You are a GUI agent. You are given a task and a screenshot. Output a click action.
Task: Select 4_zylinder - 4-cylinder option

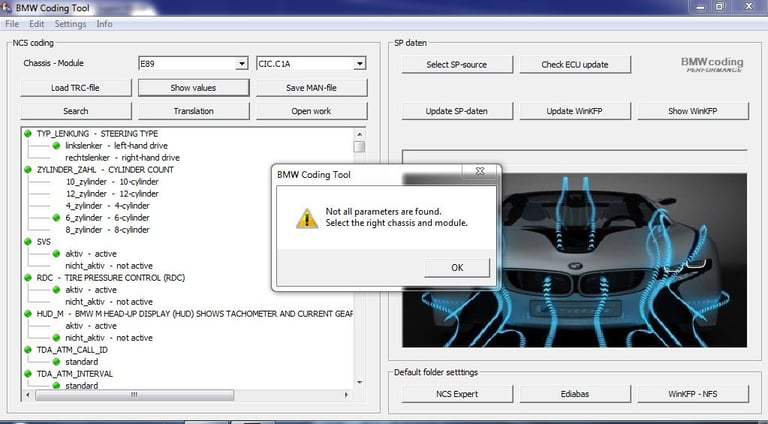pyautogui.click(x=107, y=206)
